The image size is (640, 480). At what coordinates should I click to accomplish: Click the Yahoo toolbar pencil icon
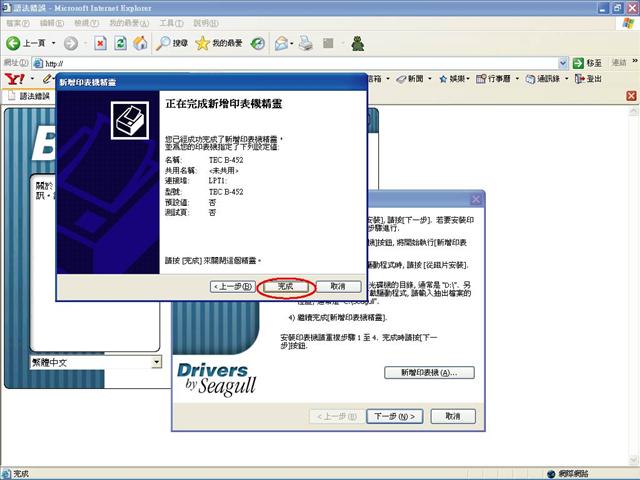tap(47, 79)
